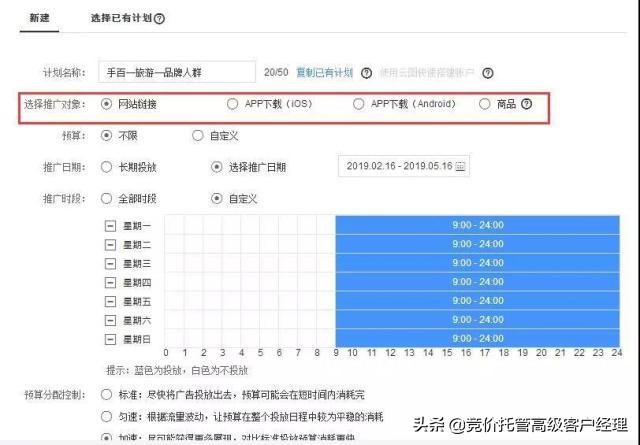Click help icon next to 商品
This screenshot has width=640, height=445.
click(x=527, y=104)
